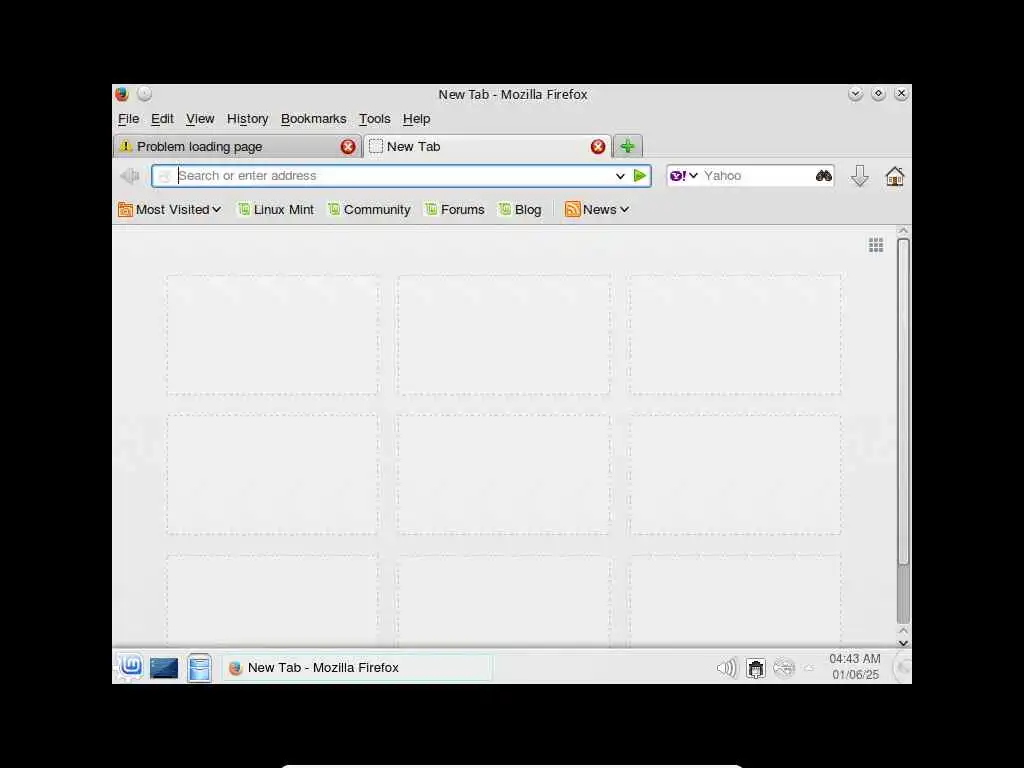
Task: Go to the Home page icon
Action: (x=894, y=176)
